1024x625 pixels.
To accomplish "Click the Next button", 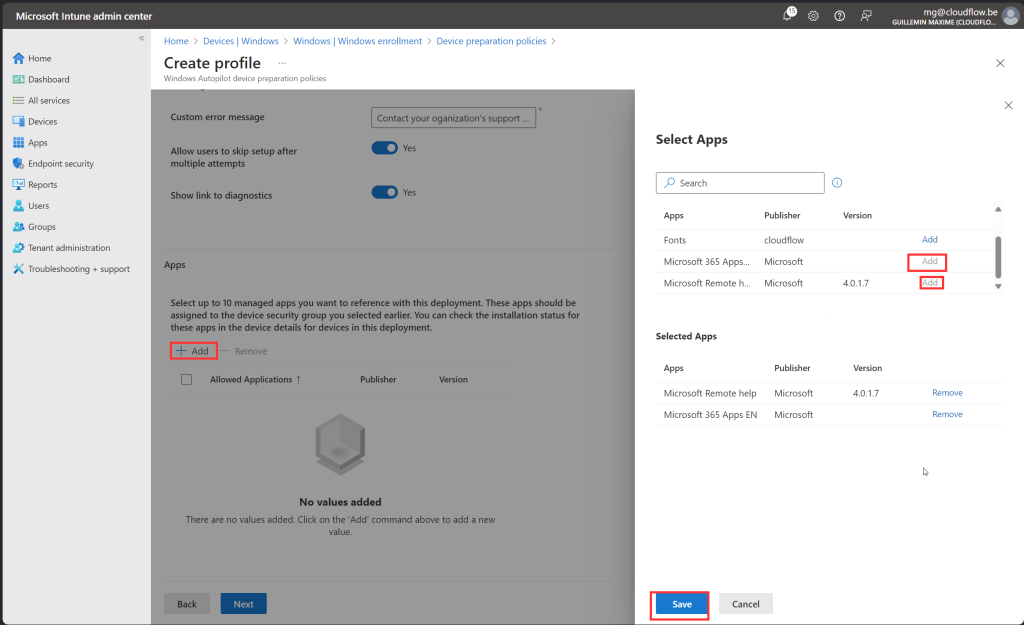I will click(x=244, y=604).
